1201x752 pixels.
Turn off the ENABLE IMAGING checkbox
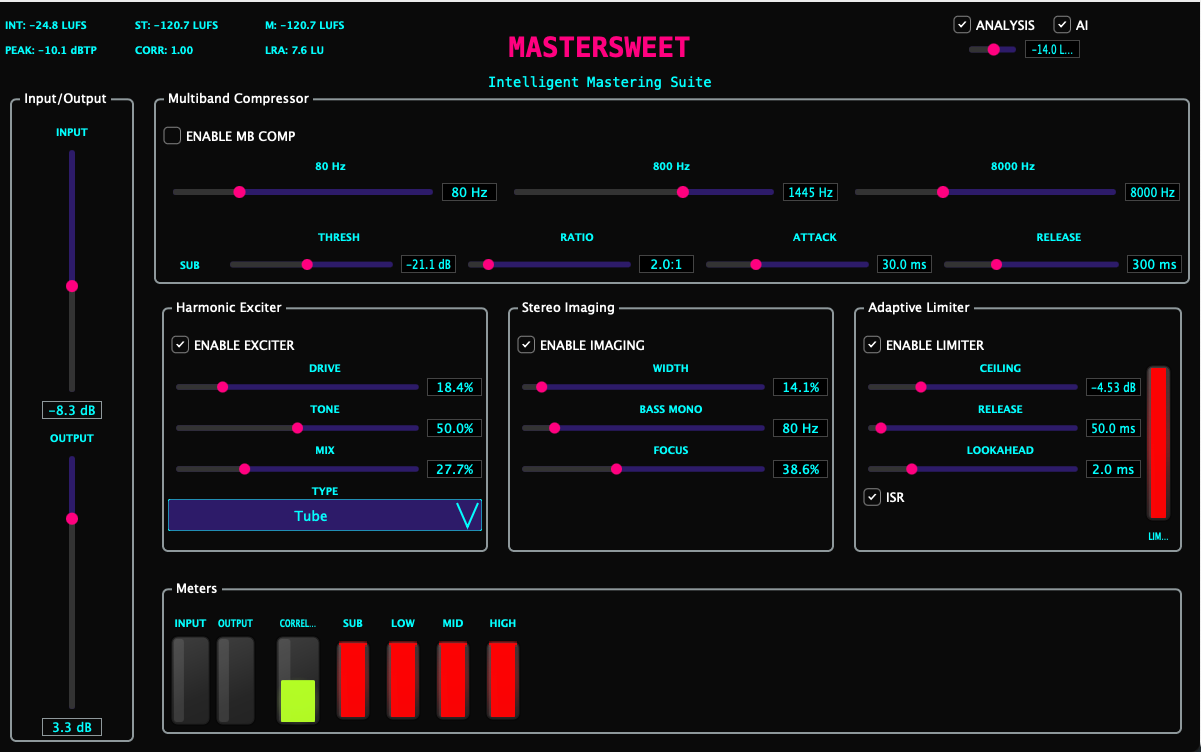527,345
